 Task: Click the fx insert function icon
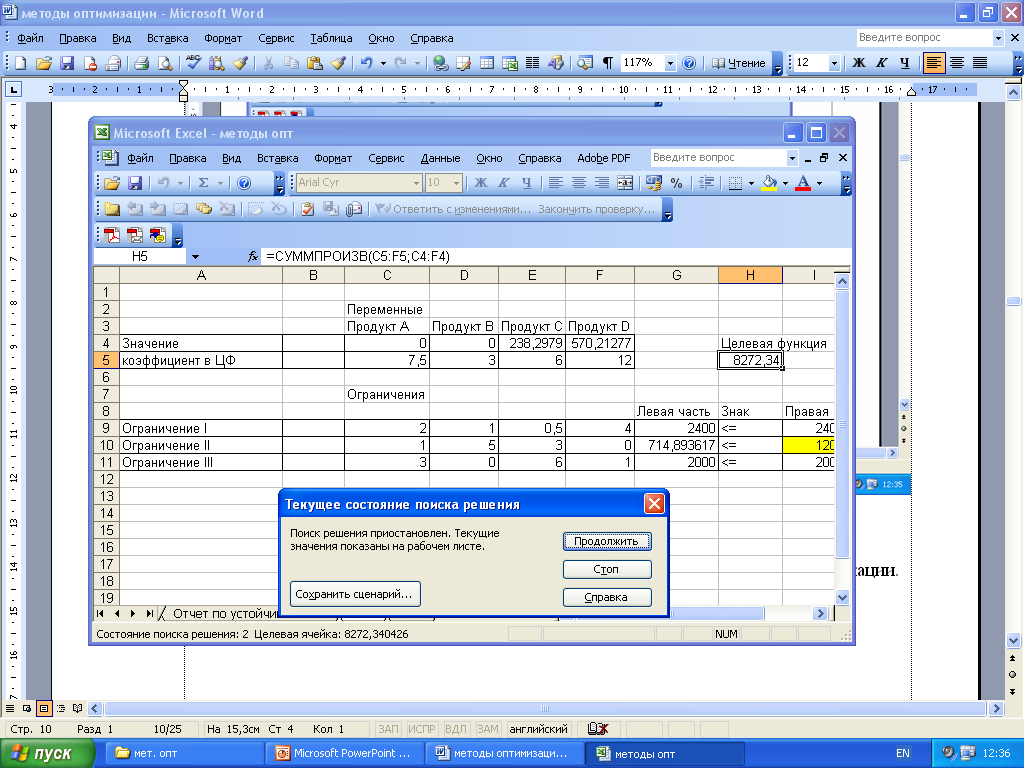tap(253, 257)
